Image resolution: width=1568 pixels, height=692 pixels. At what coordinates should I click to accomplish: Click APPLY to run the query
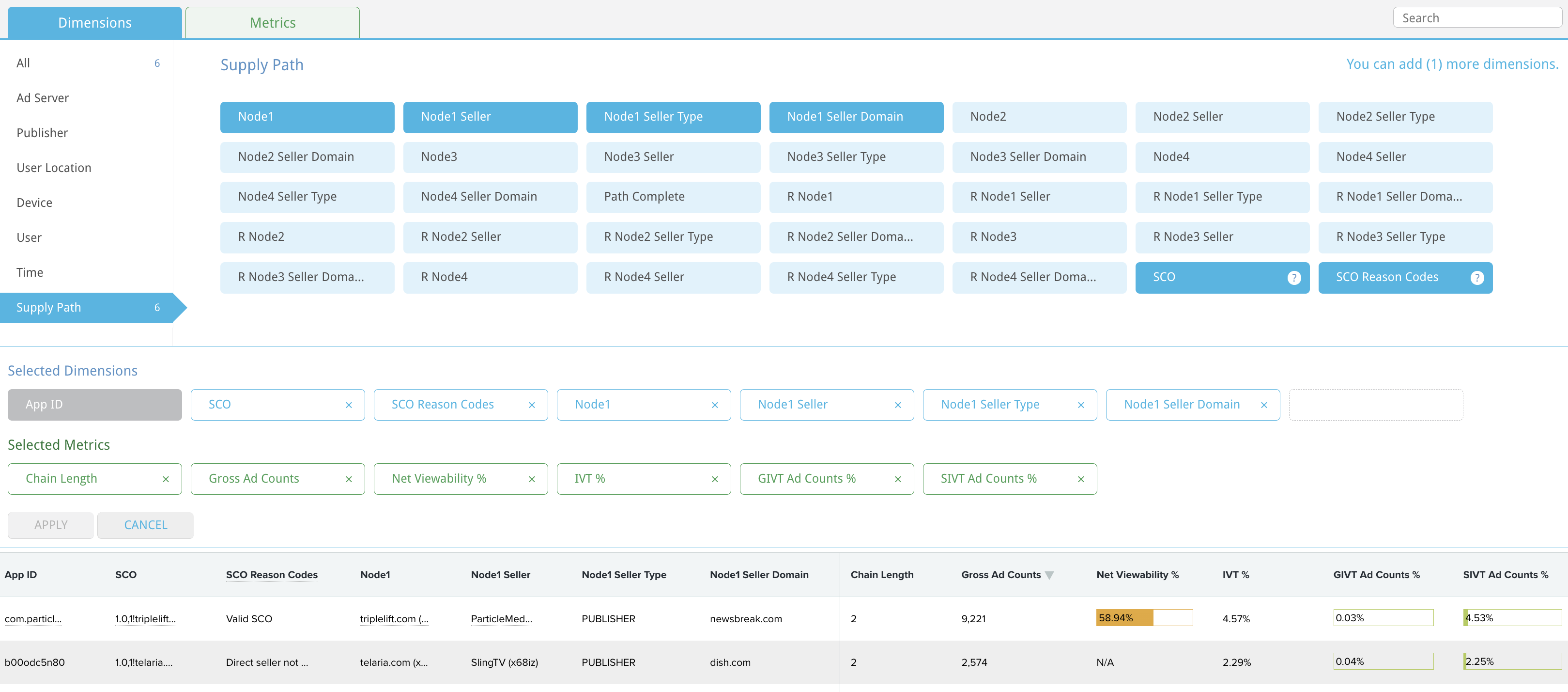(51, 525)
